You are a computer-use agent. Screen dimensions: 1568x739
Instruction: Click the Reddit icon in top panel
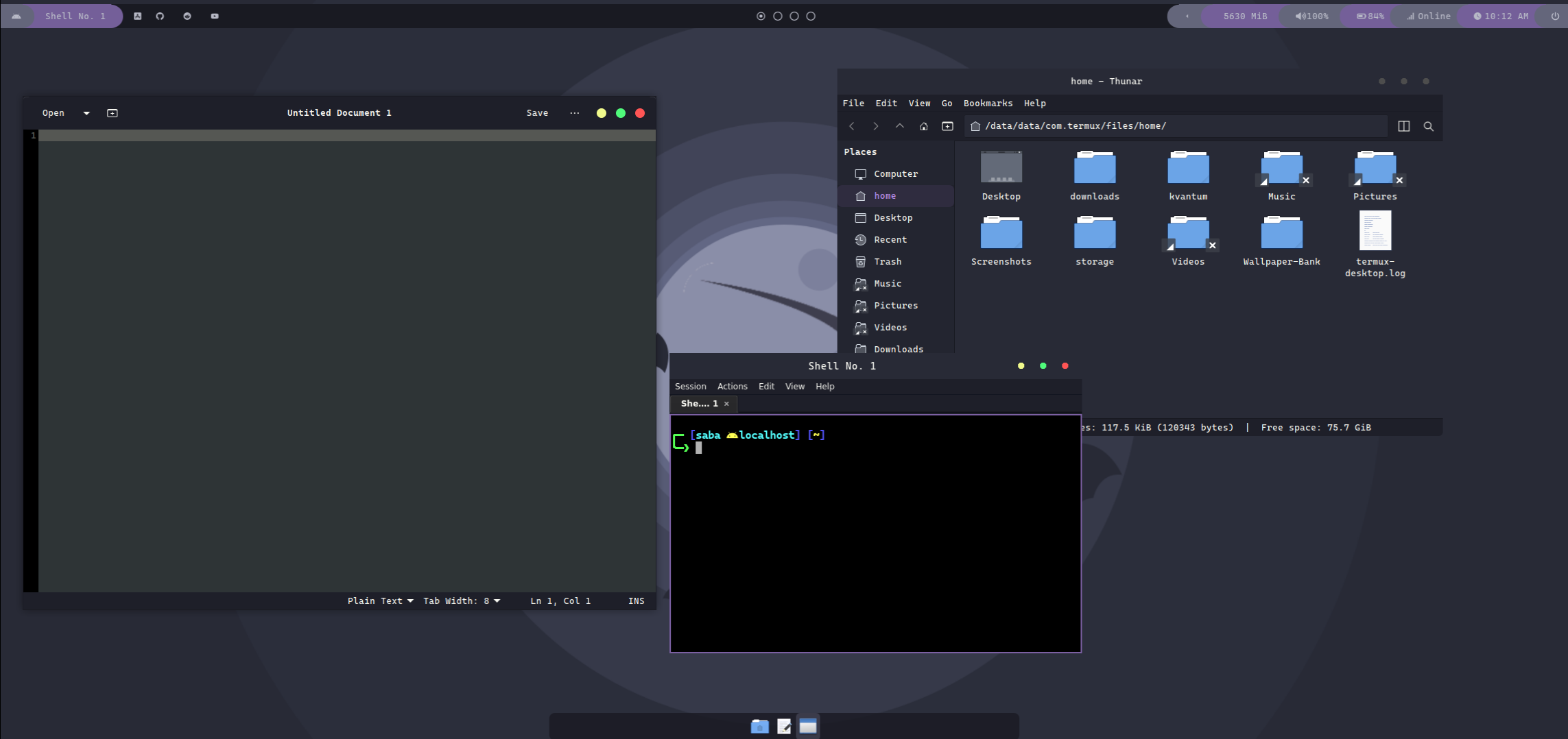pos(187,16)
